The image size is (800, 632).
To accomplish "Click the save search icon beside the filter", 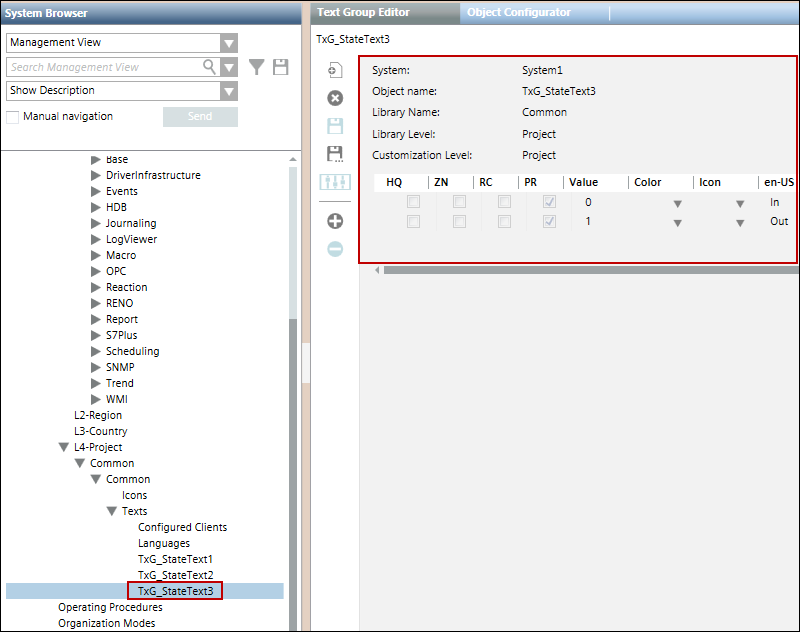I will pos(281,67).
